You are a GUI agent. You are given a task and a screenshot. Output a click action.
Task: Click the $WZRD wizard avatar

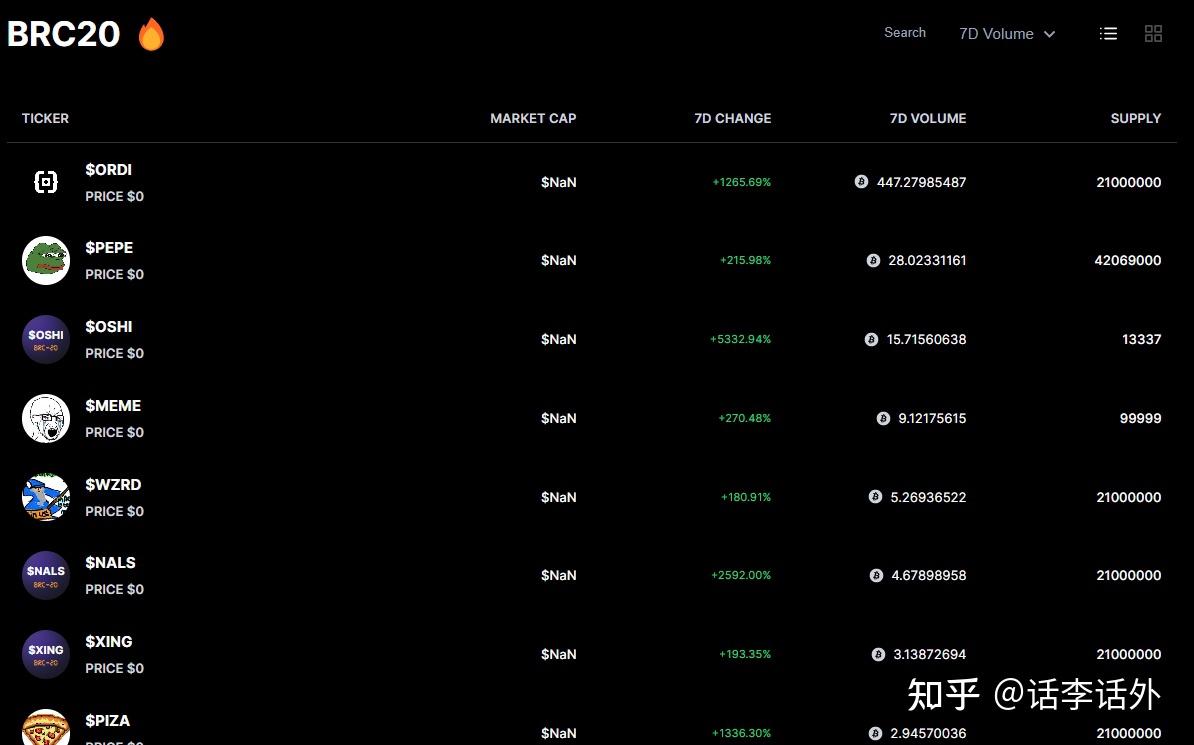click(45, 496)
